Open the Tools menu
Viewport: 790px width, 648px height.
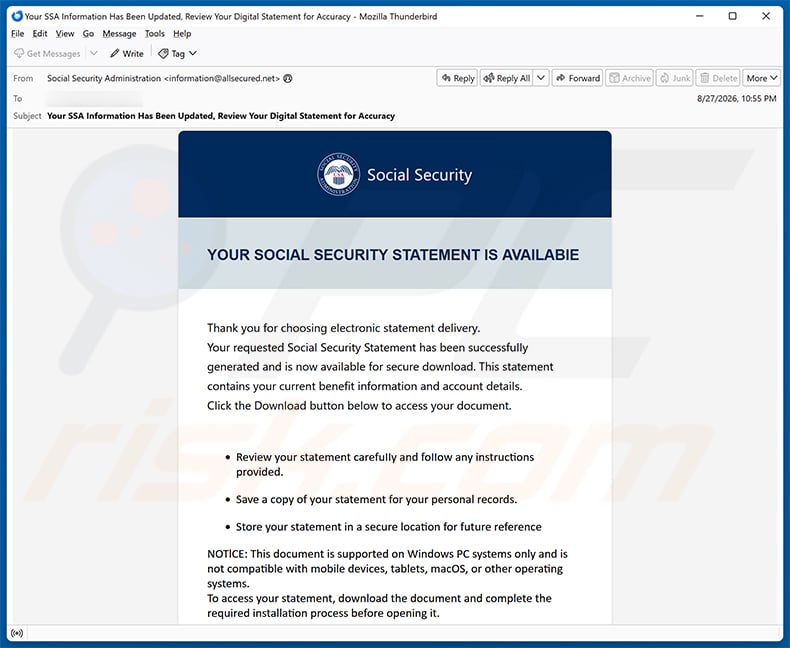(155, 34)
